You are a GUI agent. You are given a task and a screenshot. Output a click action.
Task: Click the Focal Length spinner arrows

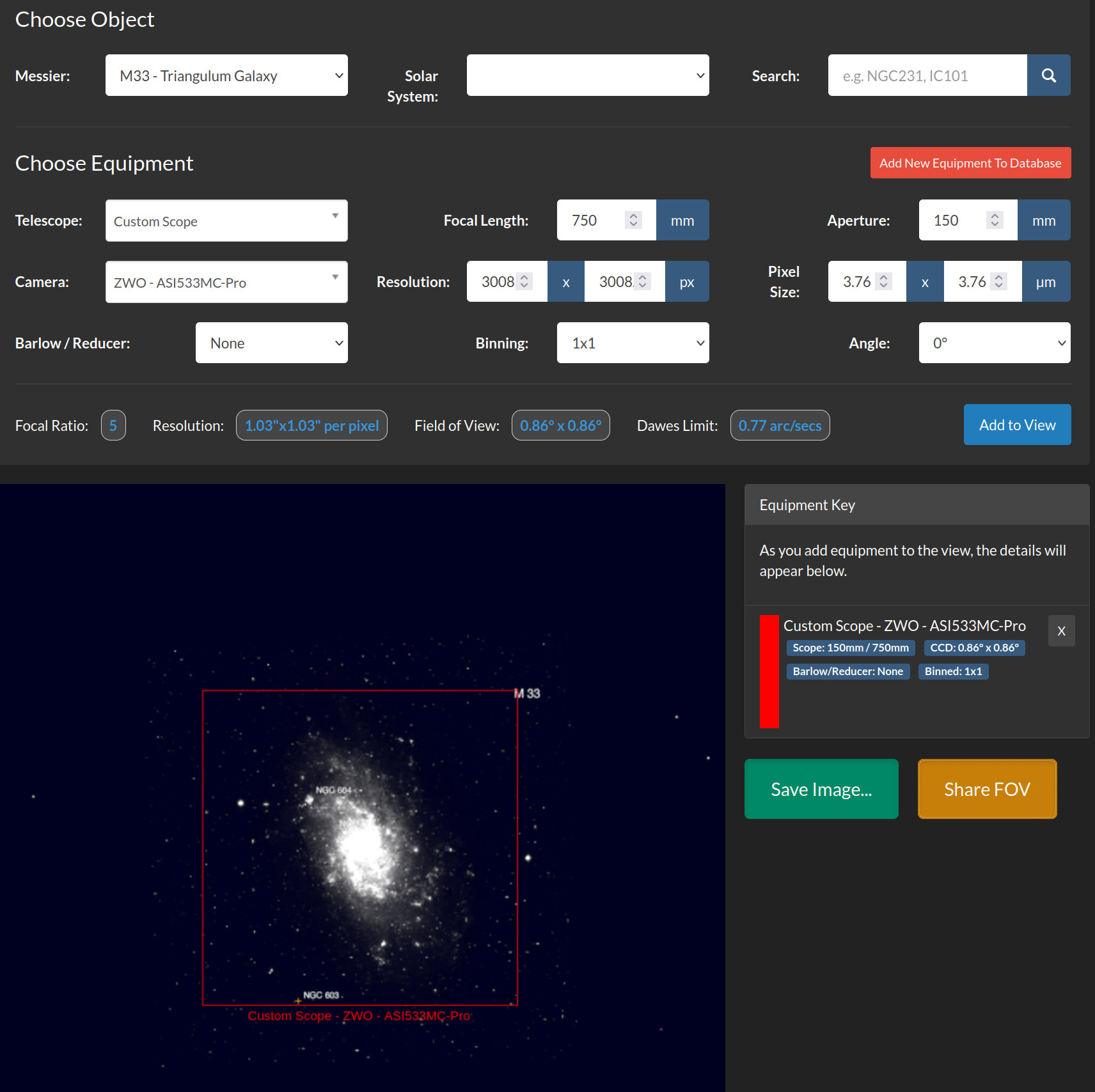click(633, 220)
